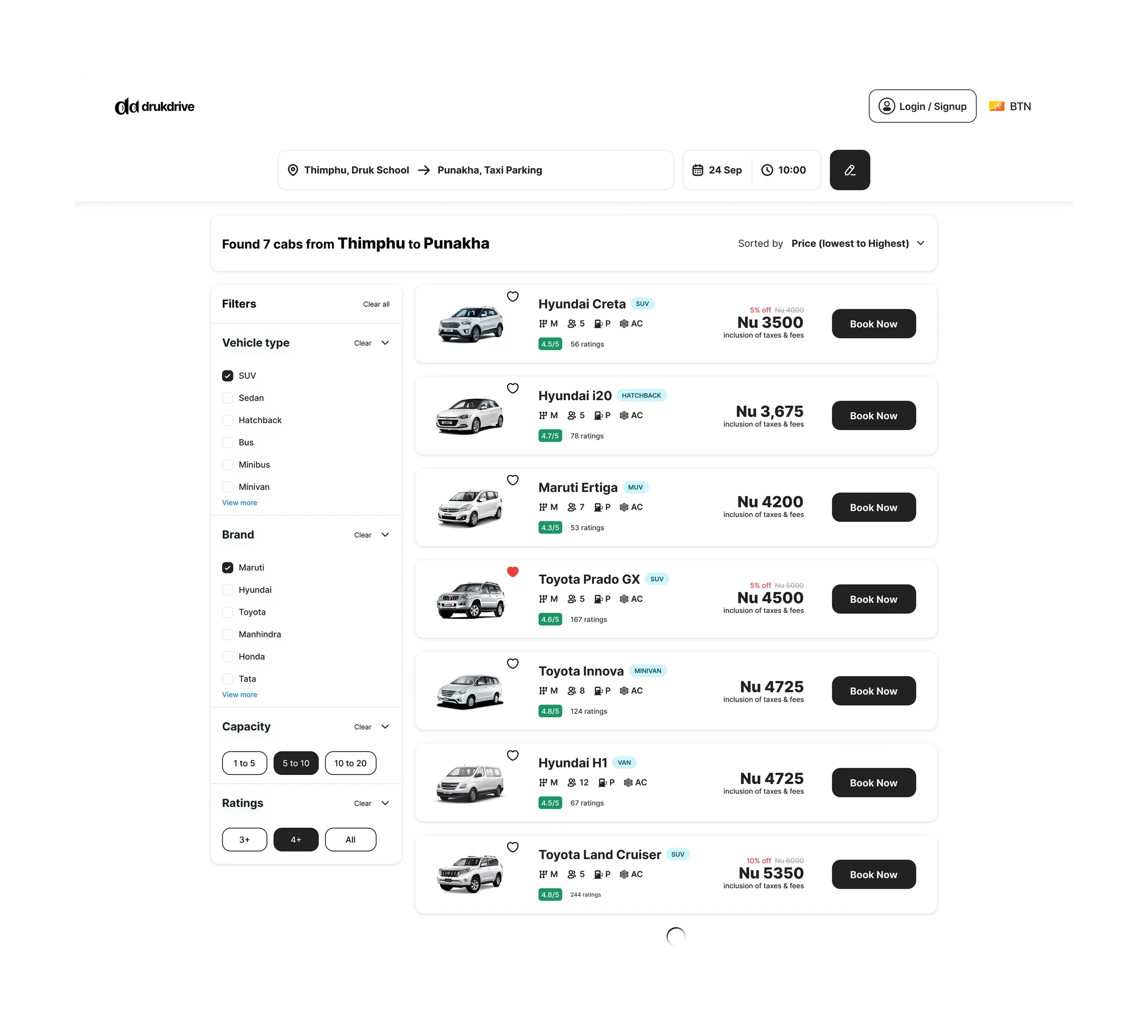The height and width of the screenshot is (1036, 1148).
Task: Check the Manhindra brand filter
Action: pos(227,634)
